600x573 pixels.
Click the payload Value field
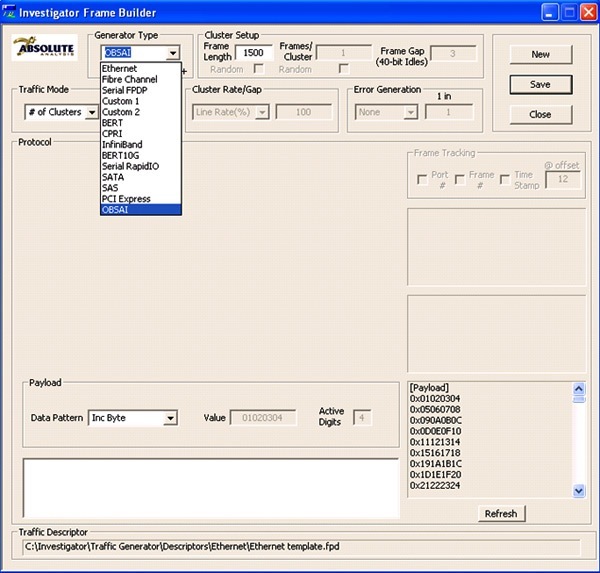point(263,418)
